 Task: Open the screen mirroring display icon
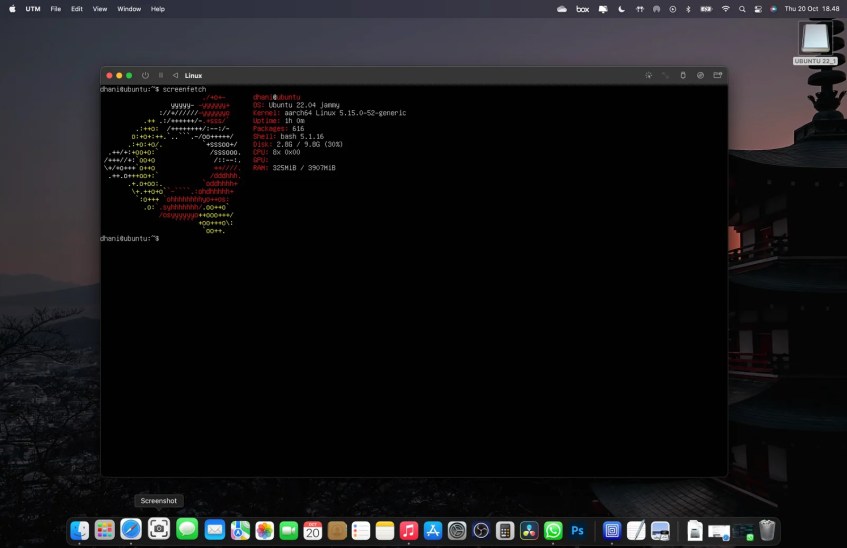point(603,9)
